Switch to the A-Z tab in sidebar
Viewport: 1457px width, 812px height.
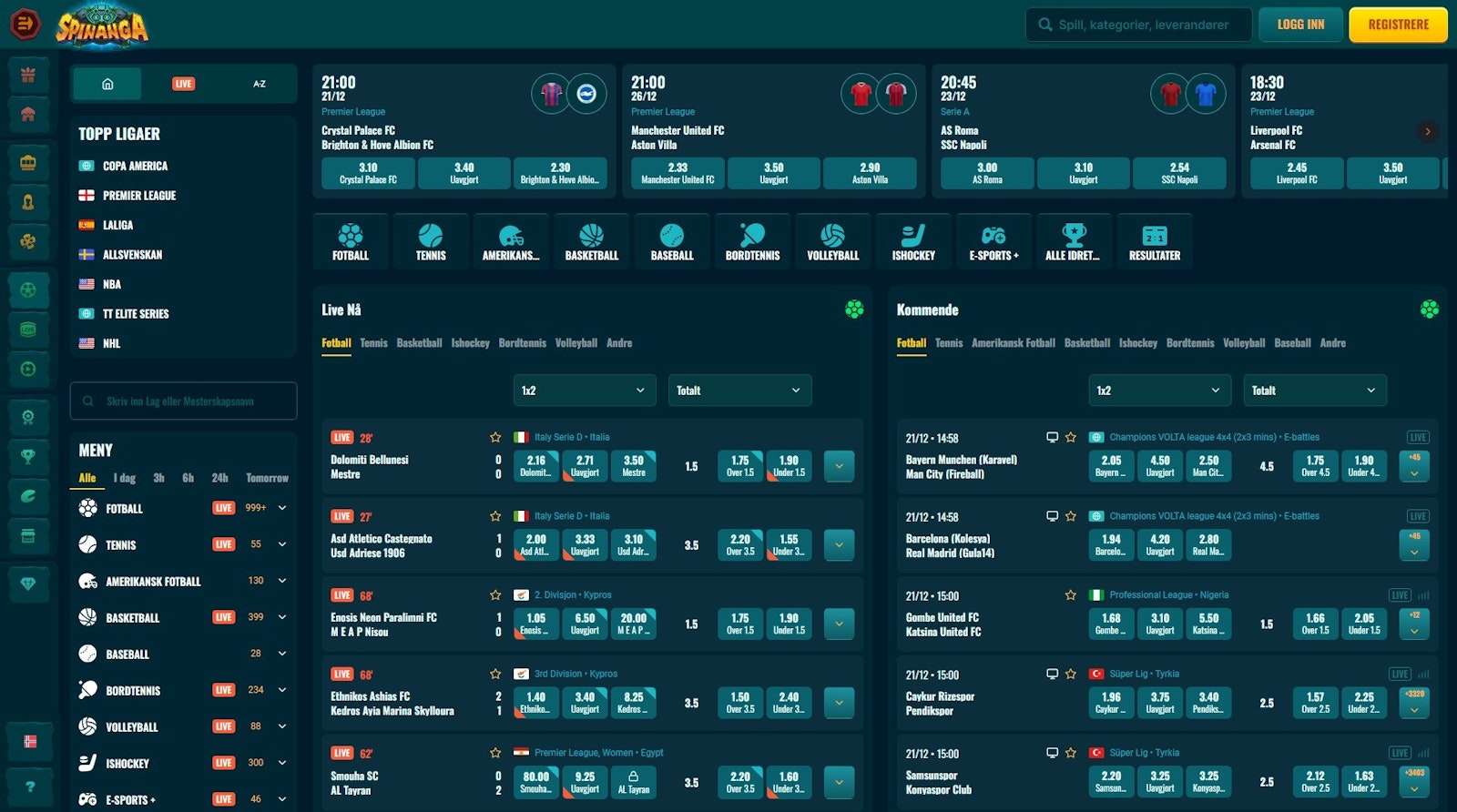(260, 84)
